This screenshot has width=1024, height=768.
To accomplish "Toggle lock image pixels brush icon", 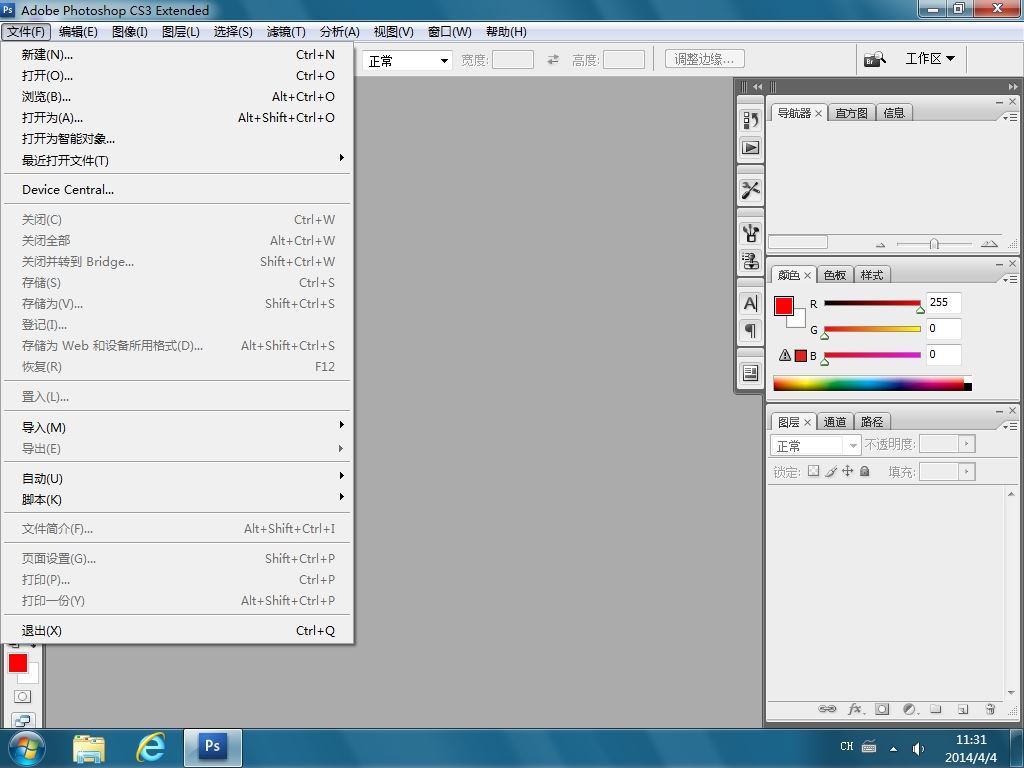I will pos(831,471).
